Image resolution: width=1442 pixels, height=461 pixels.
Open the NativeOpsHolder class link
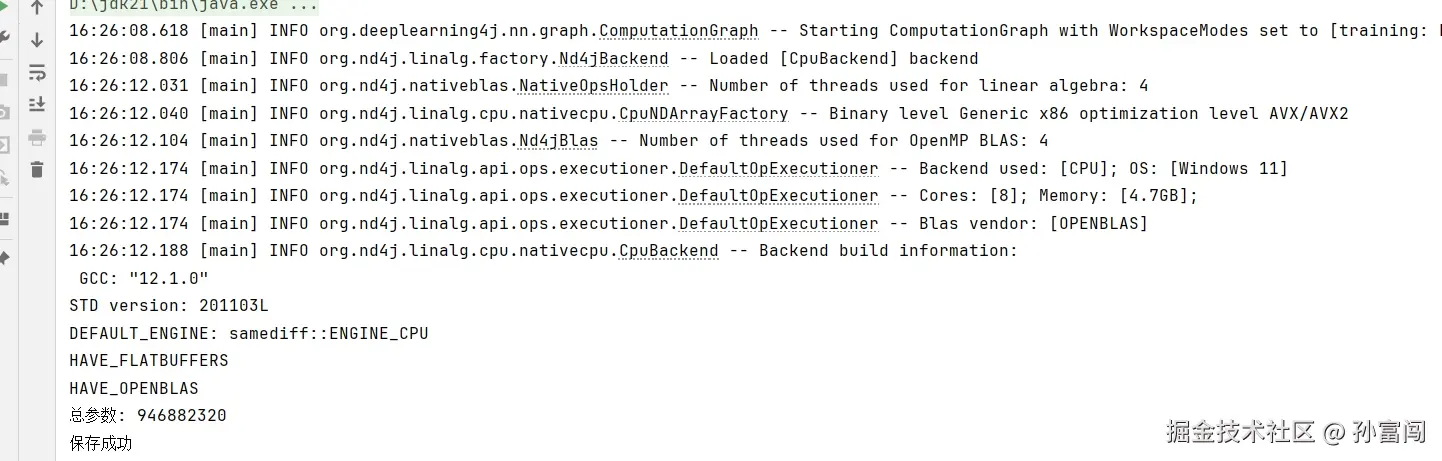point(593,86)
